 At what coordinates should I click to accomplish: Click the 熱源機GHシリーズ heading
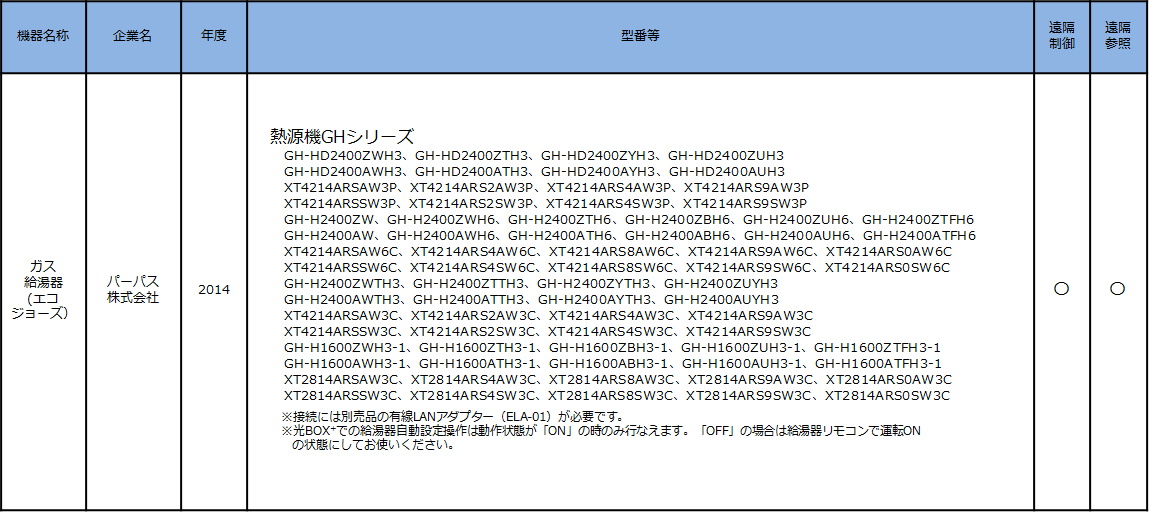342,137
